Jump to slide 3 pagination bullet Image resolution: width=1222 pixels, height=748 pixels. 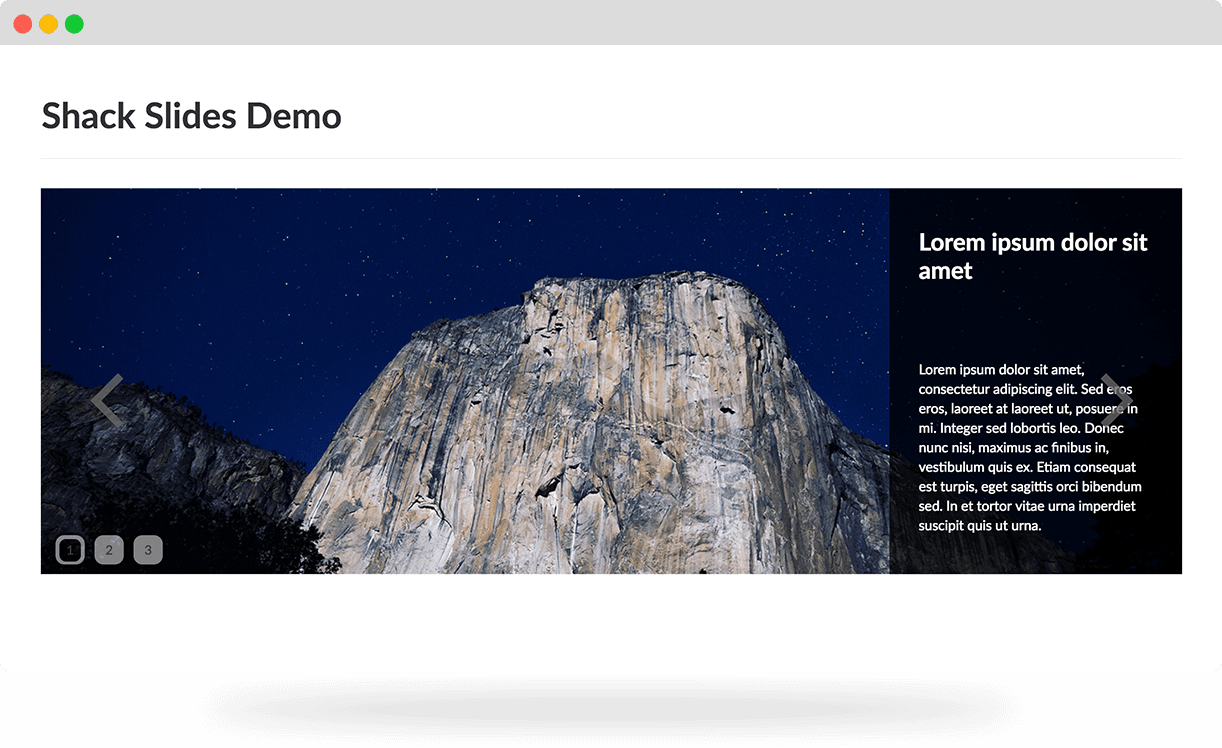tap(148, 550)
